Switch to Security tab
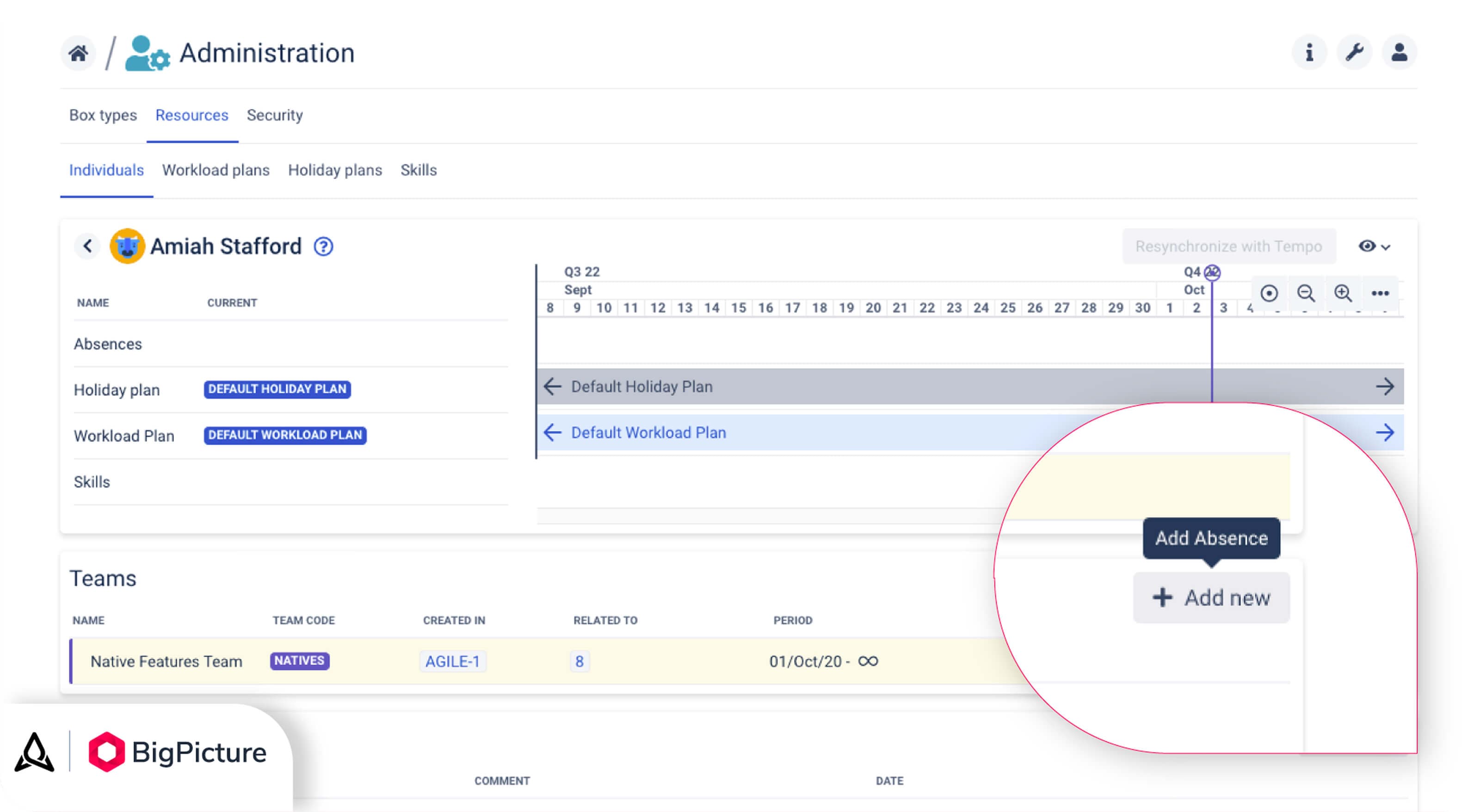The height and width of the screenshot is (812, 1480). (275, 116)
